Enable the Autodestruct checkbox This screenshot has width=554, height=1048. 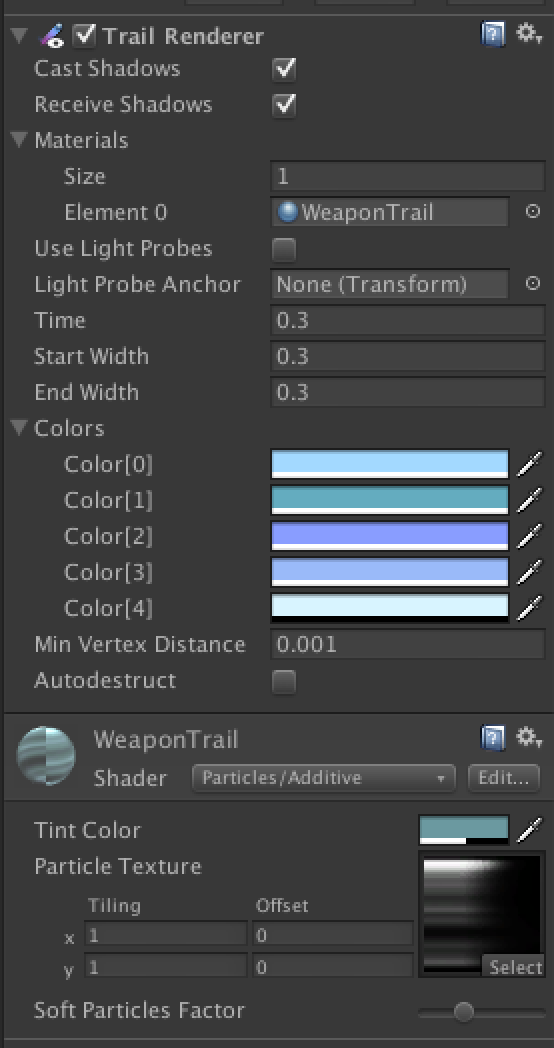284,682
